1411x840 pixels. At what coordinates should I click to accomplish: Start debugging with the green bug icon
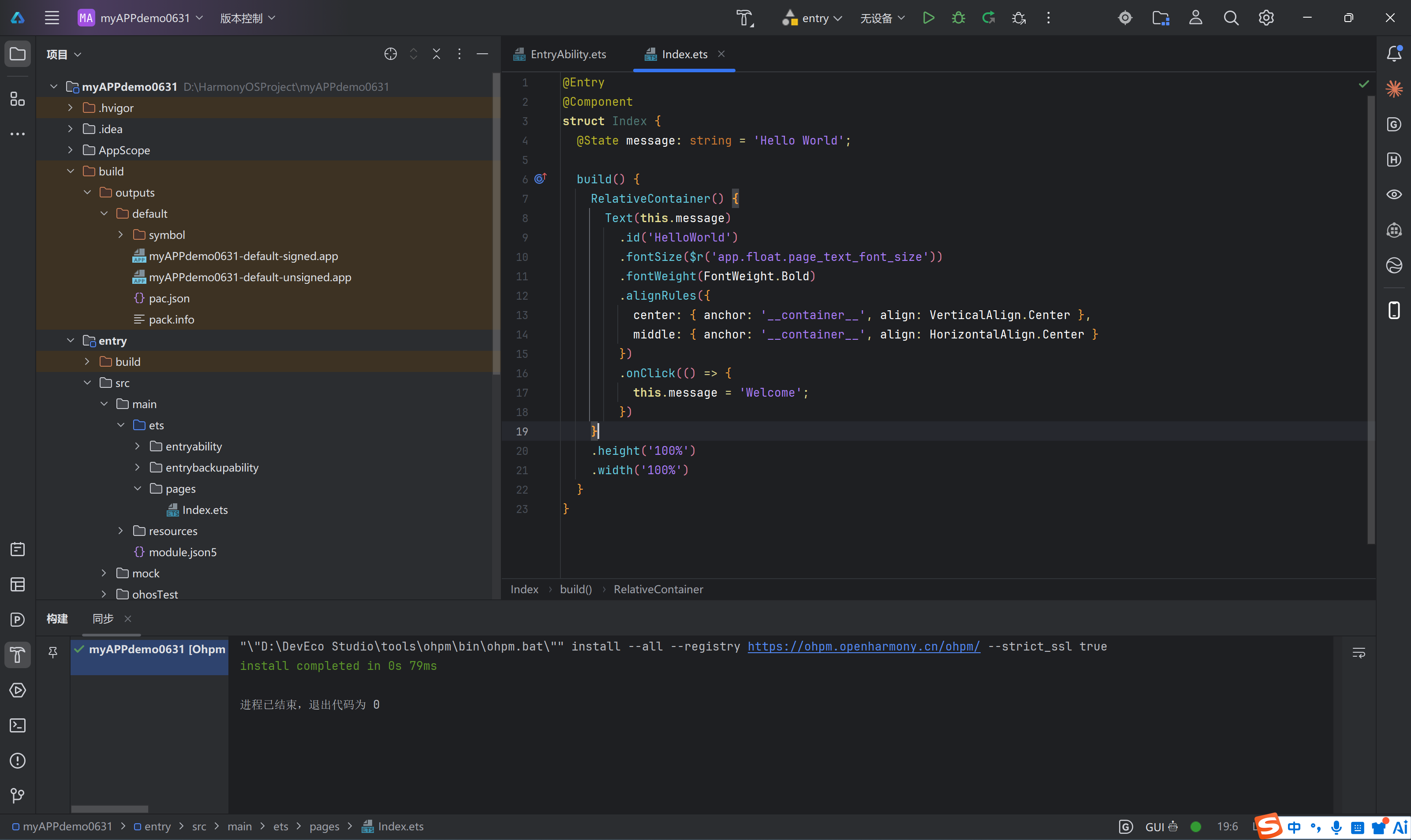click(x=959, y=18)
